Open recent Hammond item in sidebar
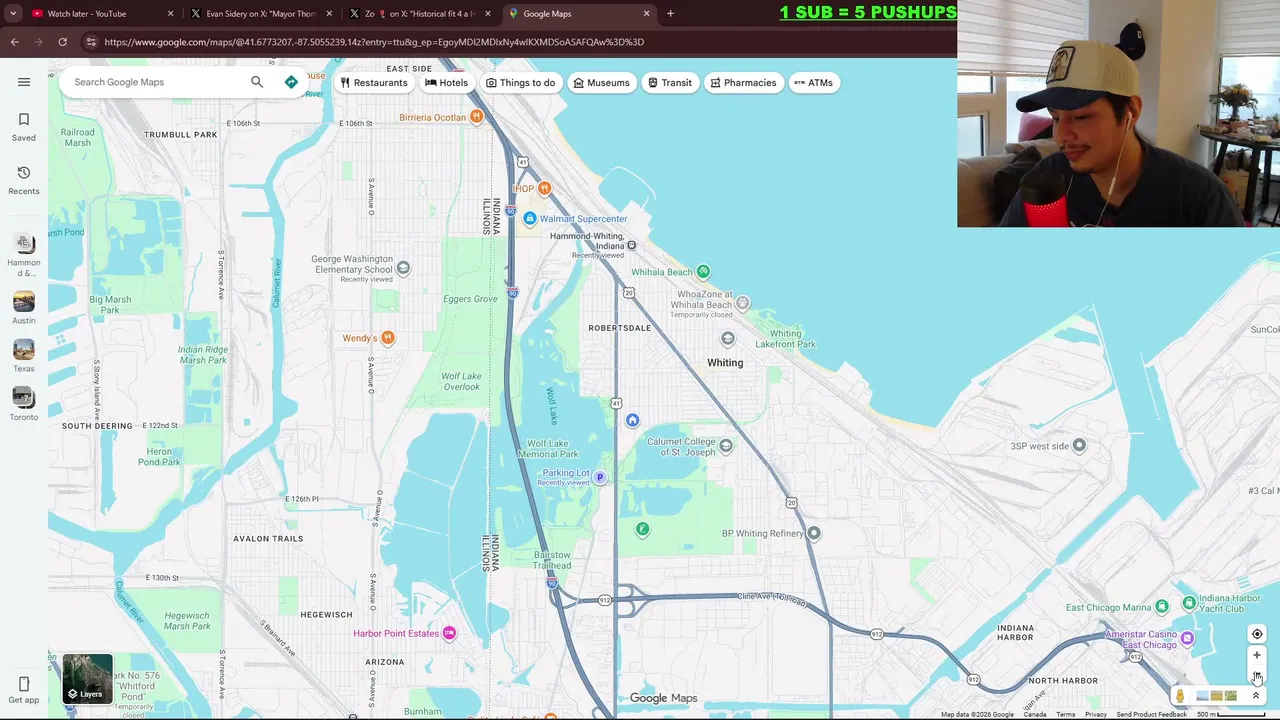The image size is (1280, 720). point(24,255)
